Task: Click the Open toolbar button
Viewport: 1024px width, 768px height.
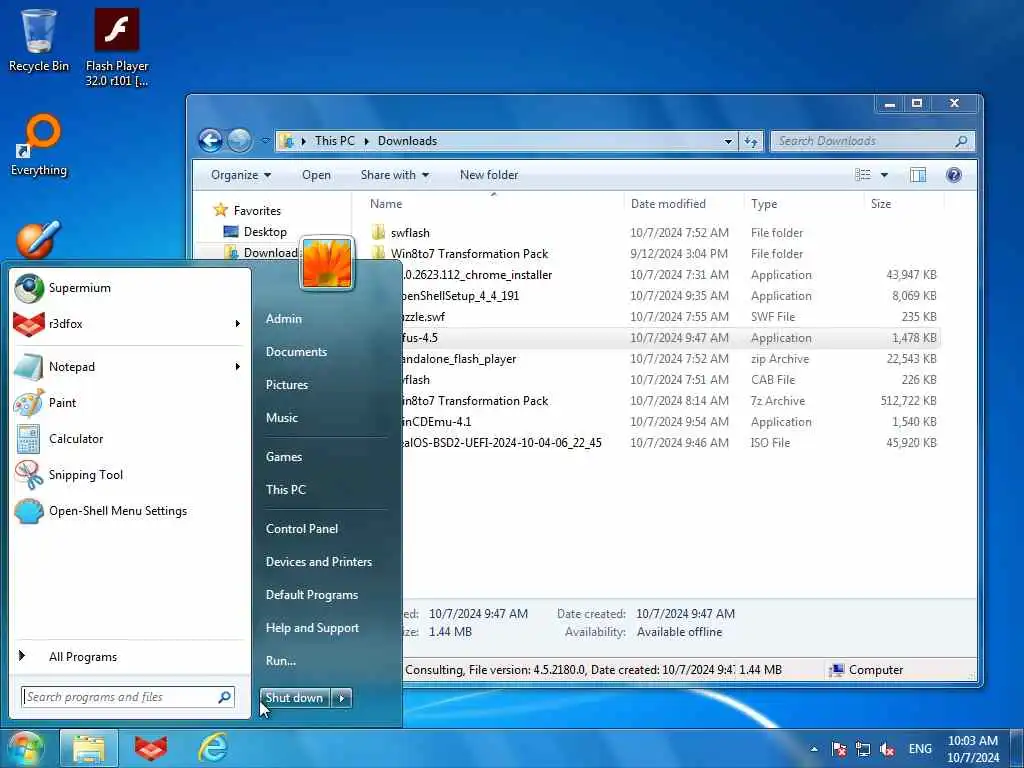Action: (316, 175)
